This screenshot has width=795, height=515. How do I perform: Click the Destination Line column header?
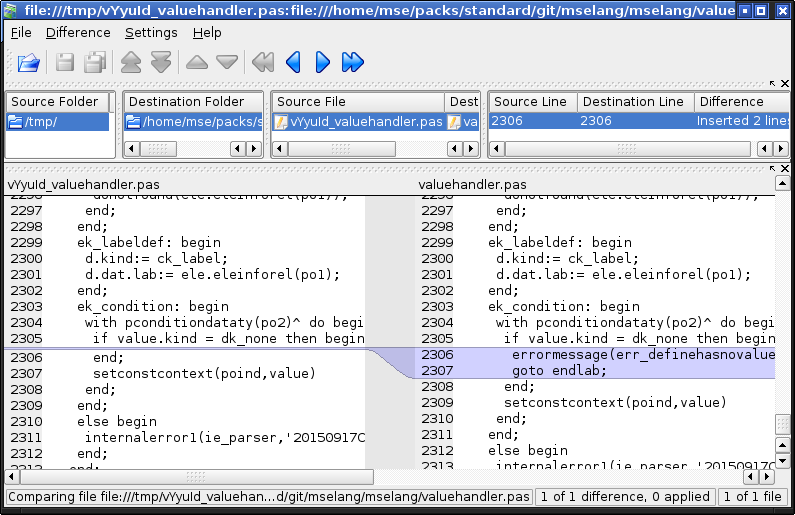pos(633,102)
